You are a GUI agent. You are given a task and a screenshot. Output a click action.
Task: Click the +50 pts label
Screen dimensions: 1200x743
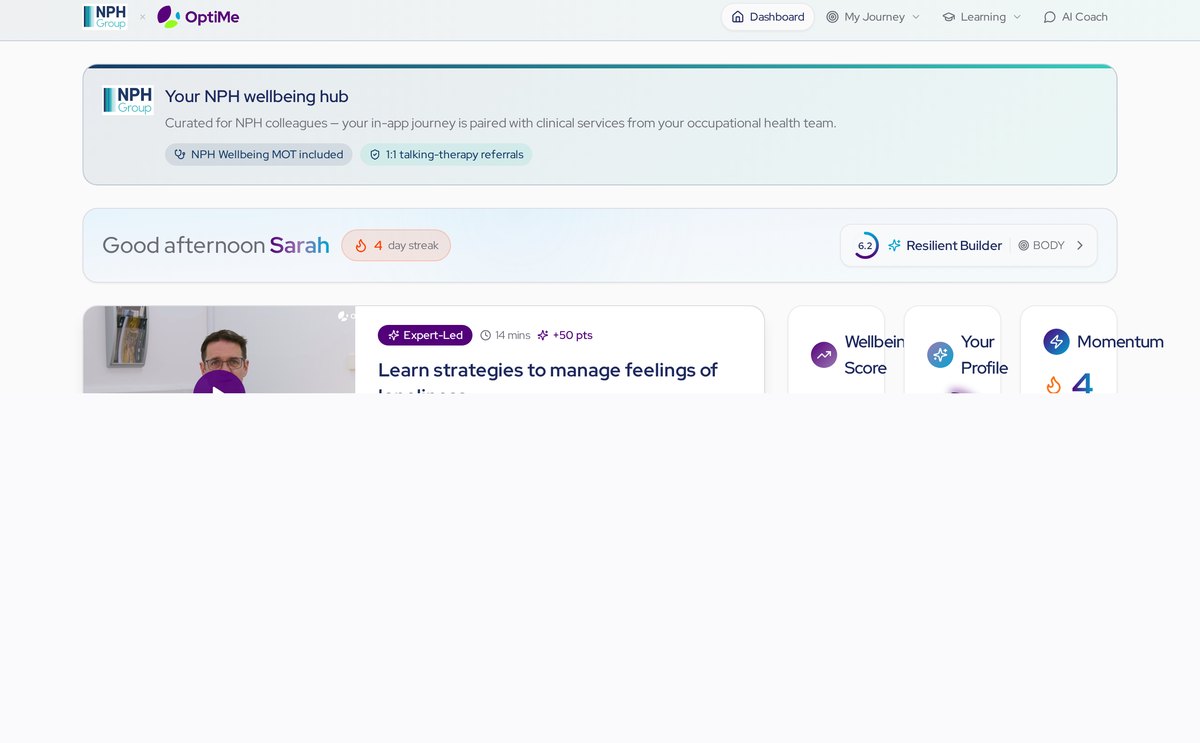coord(573,335)
